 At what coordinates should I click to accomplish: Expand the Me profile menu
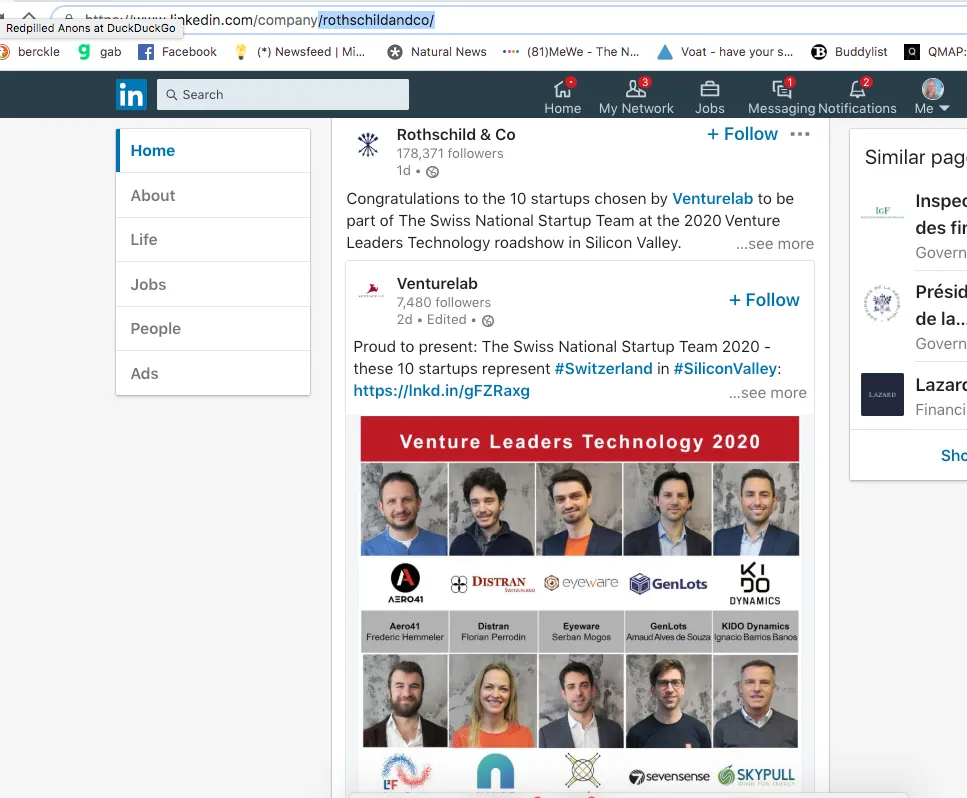pyautogui.click(x=932, y=97)
